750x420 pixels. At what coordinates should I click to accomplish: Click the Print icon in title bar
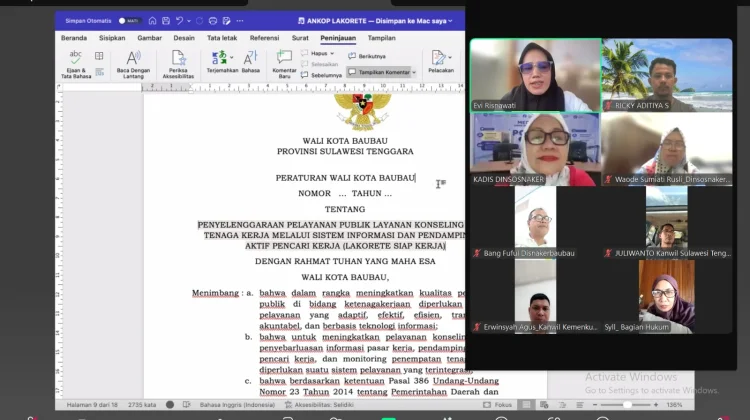pos(213,21)
